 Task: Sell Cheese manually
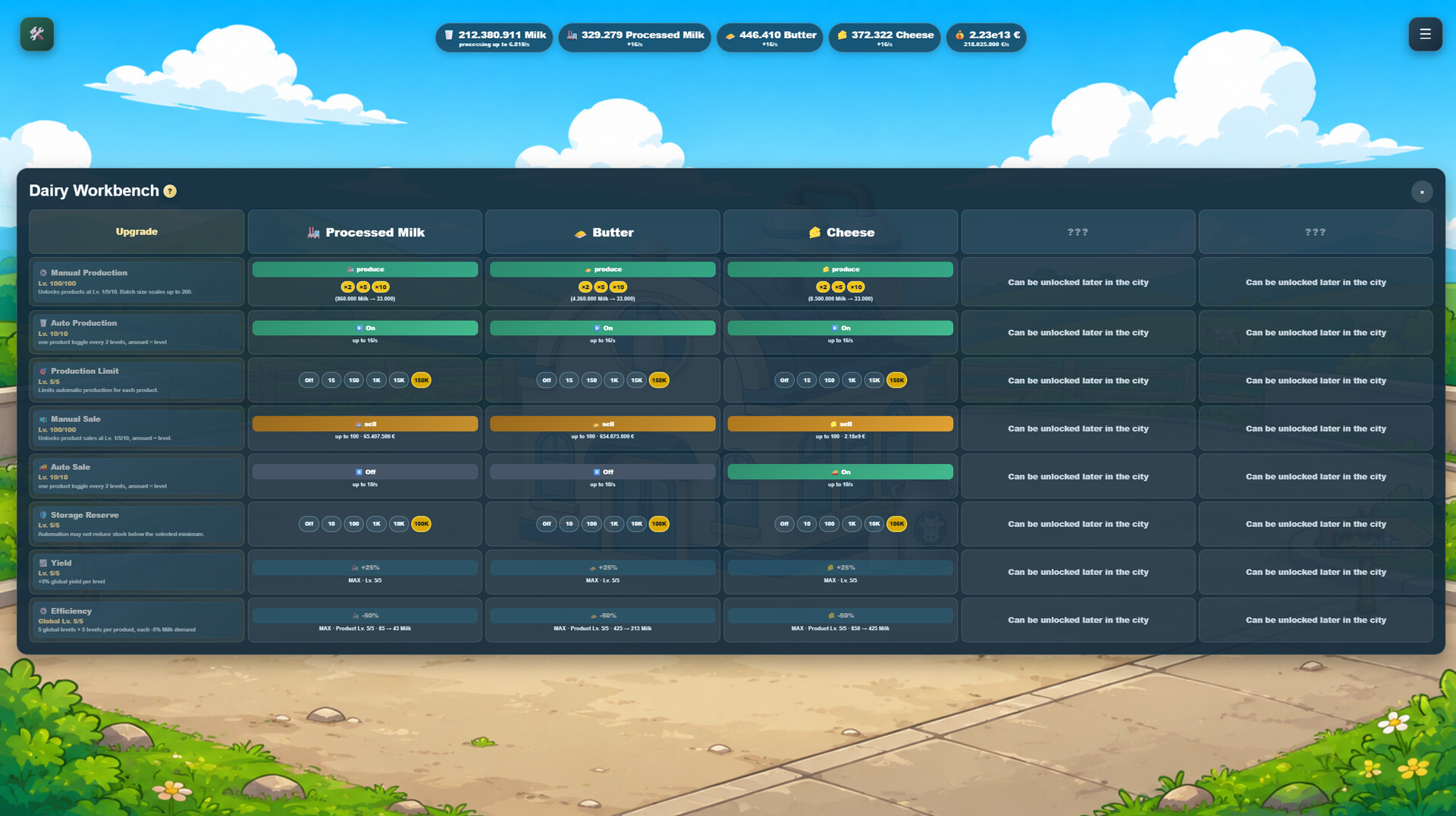(840, 424)
